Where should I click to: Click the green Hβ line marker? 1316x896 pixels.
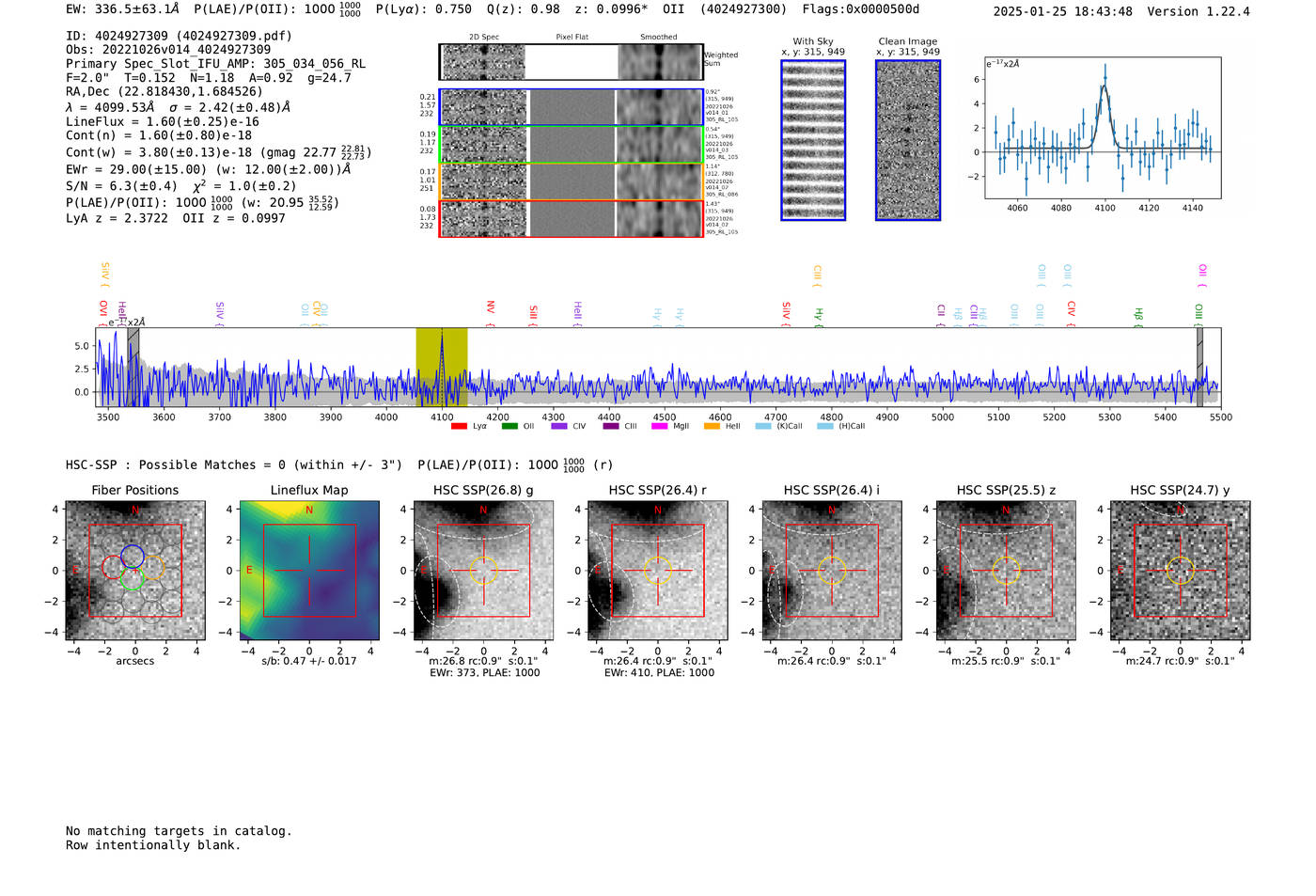click(1138, 316)
